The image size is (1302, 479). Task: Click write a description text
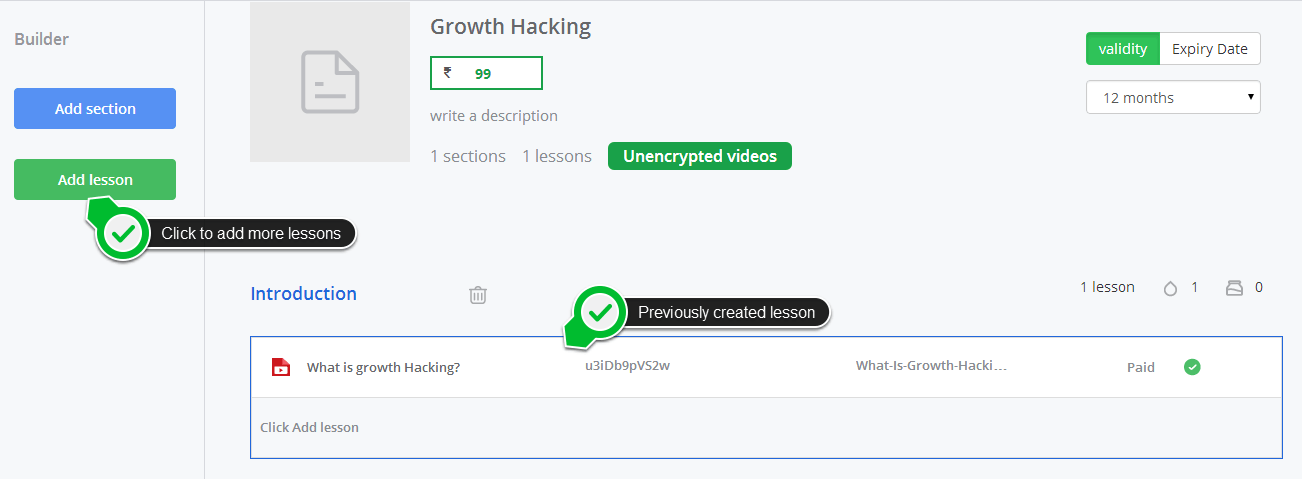(494, 116)
